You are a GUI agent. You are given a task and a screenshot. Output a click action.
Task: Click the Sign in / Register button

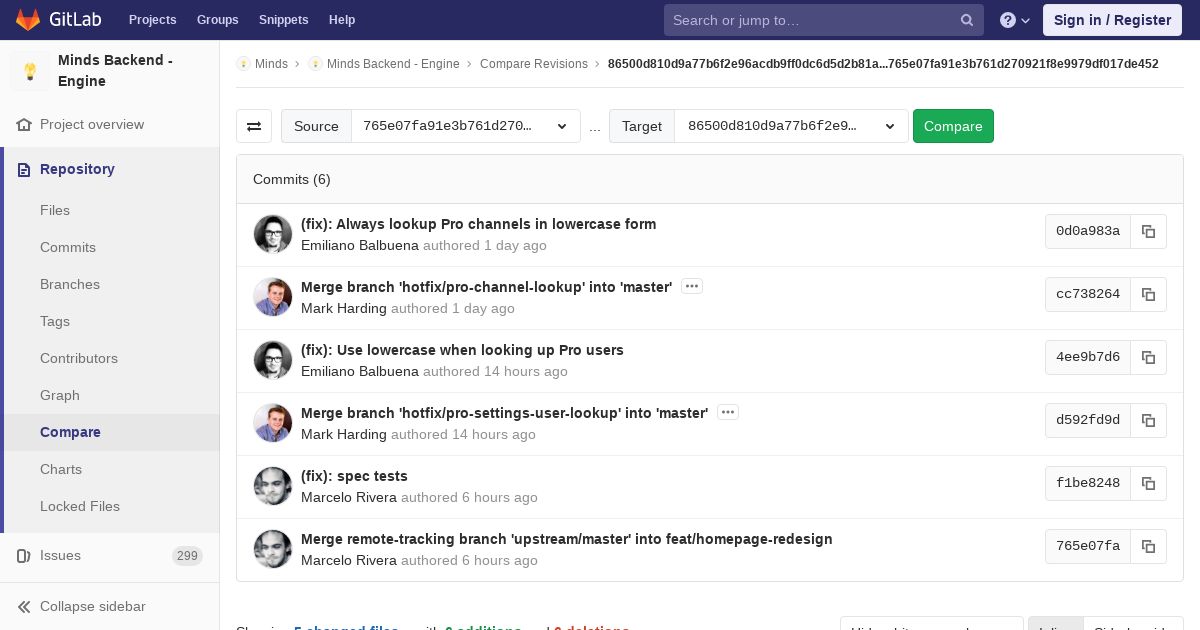[x=1111, y=20]
